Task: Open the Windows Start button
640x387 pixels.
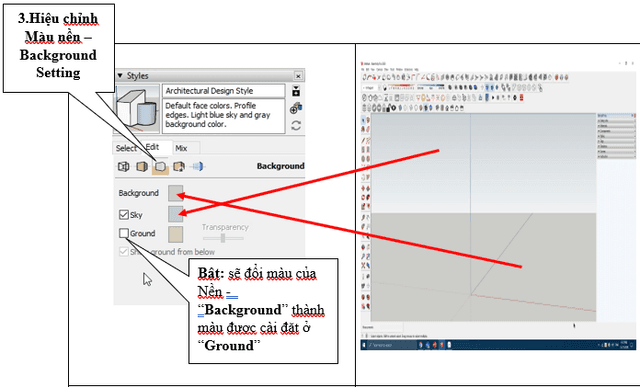Action: click(363, 345)
